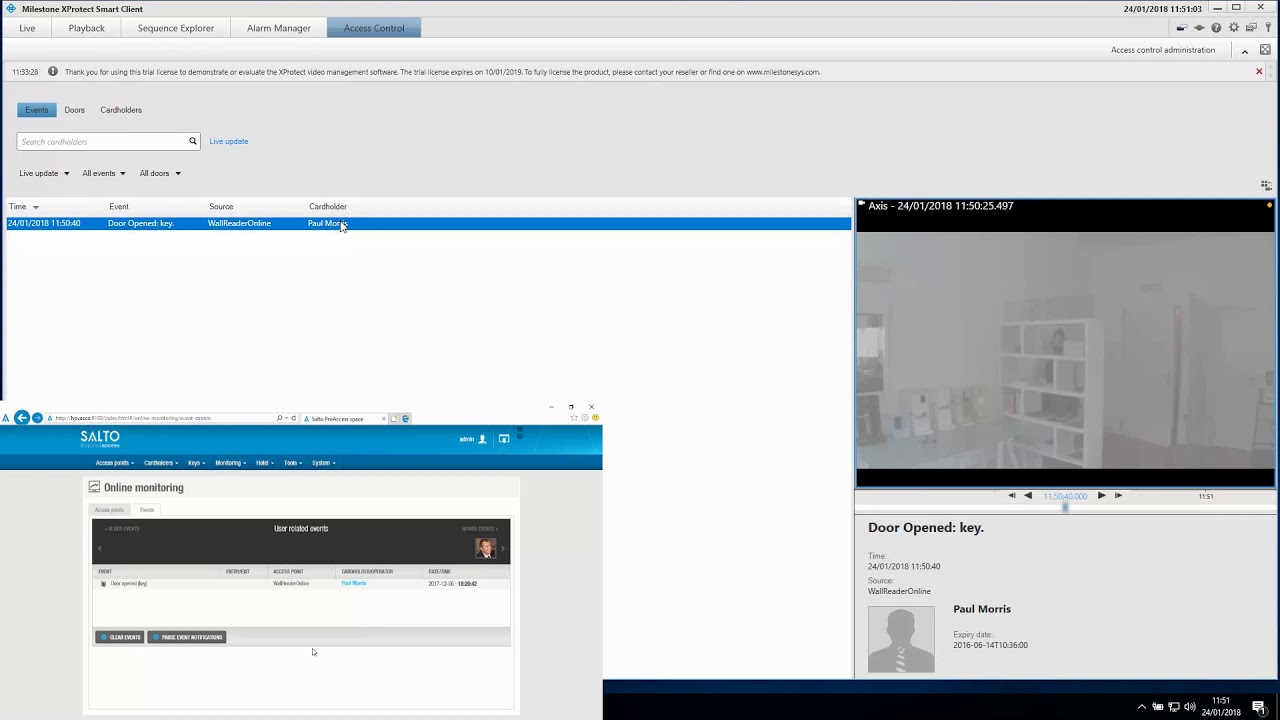Image resolution: width=1280 pixels, height=720 pixels.
Task: Go forward in the Salto browser window
Action: [x=37, y=418]
